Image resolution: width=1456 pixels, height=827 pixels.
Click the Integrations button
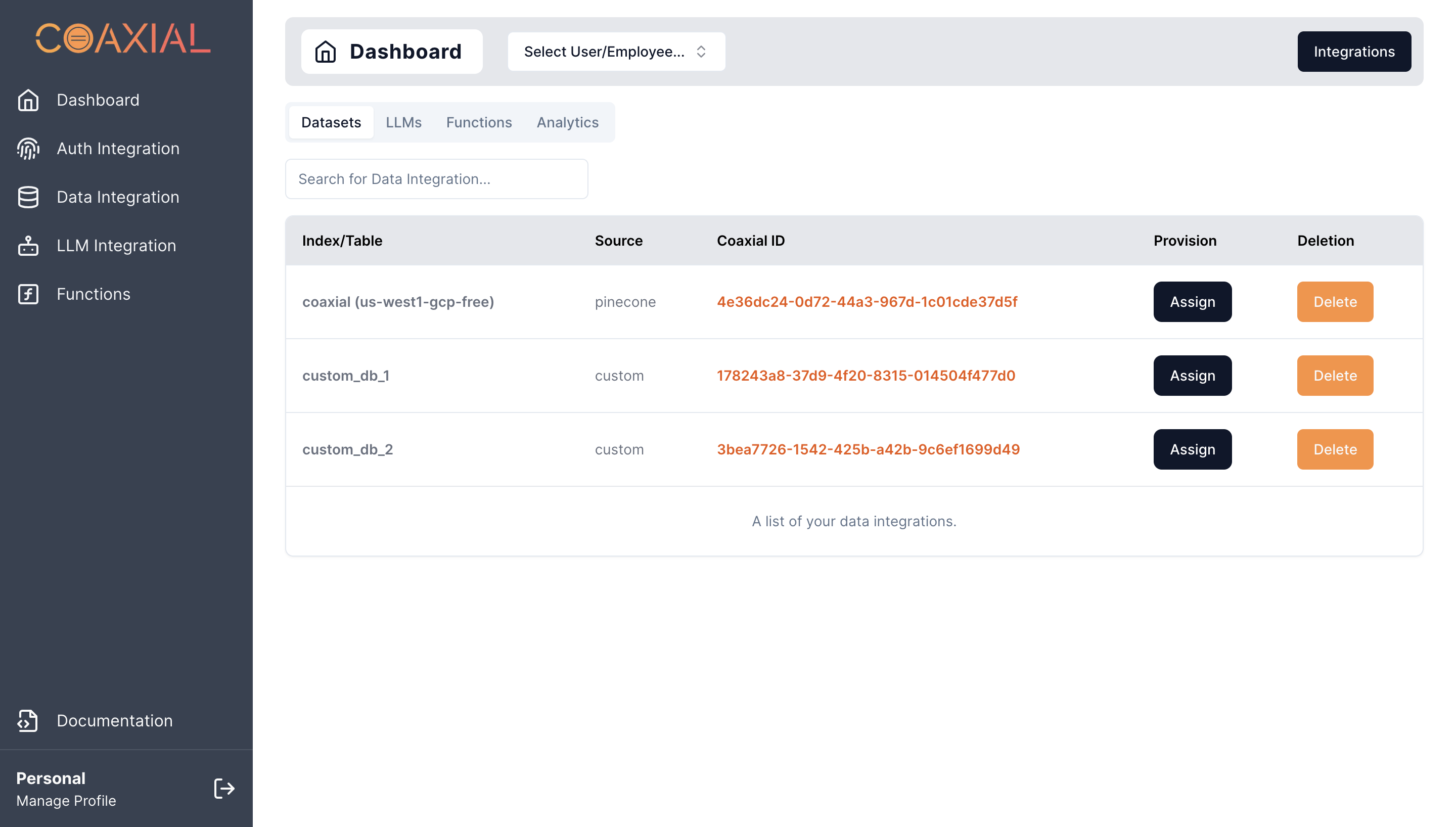click(1353, 52)
